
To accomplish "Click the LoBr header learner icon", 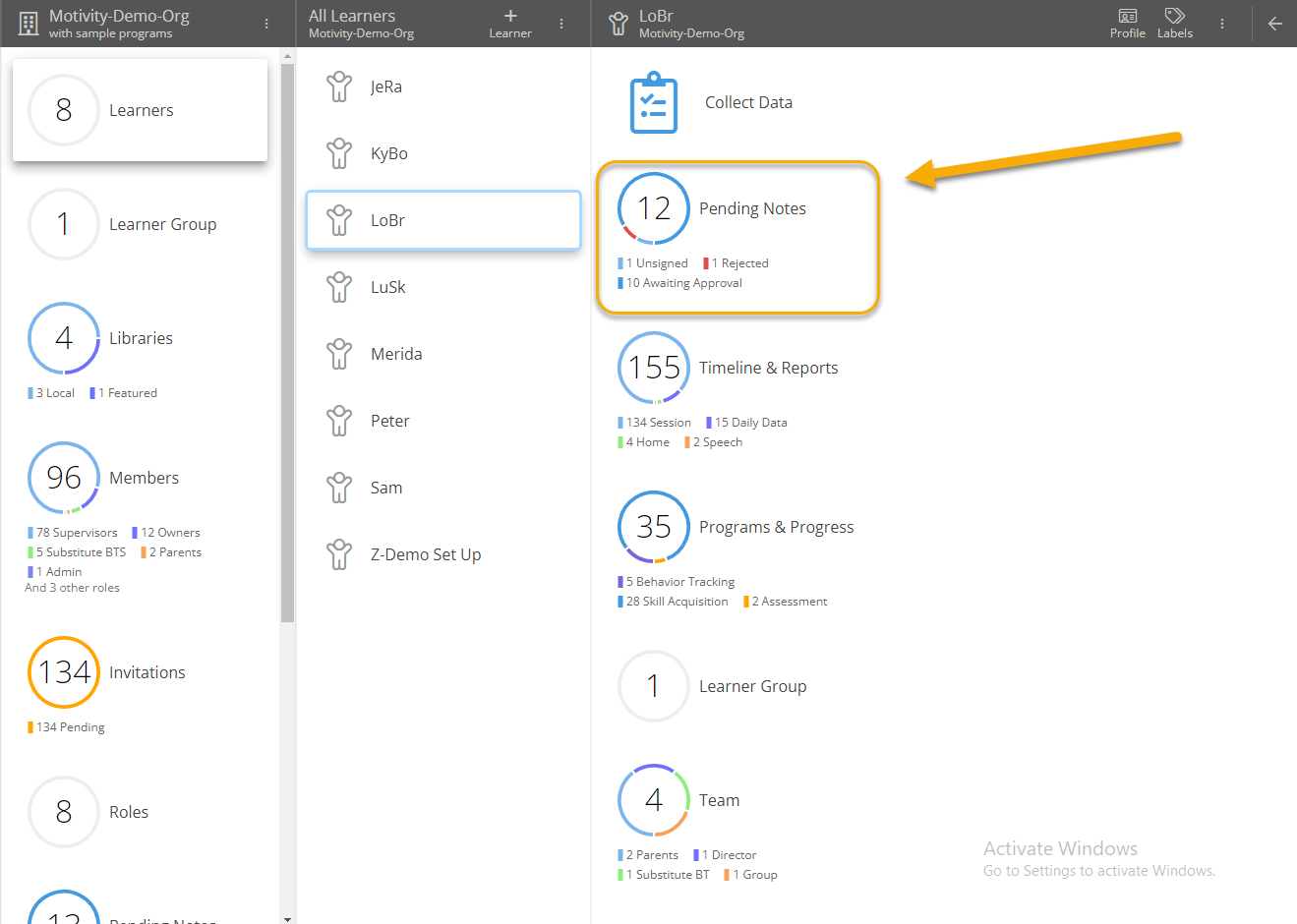I will click(x=618, y=24).
